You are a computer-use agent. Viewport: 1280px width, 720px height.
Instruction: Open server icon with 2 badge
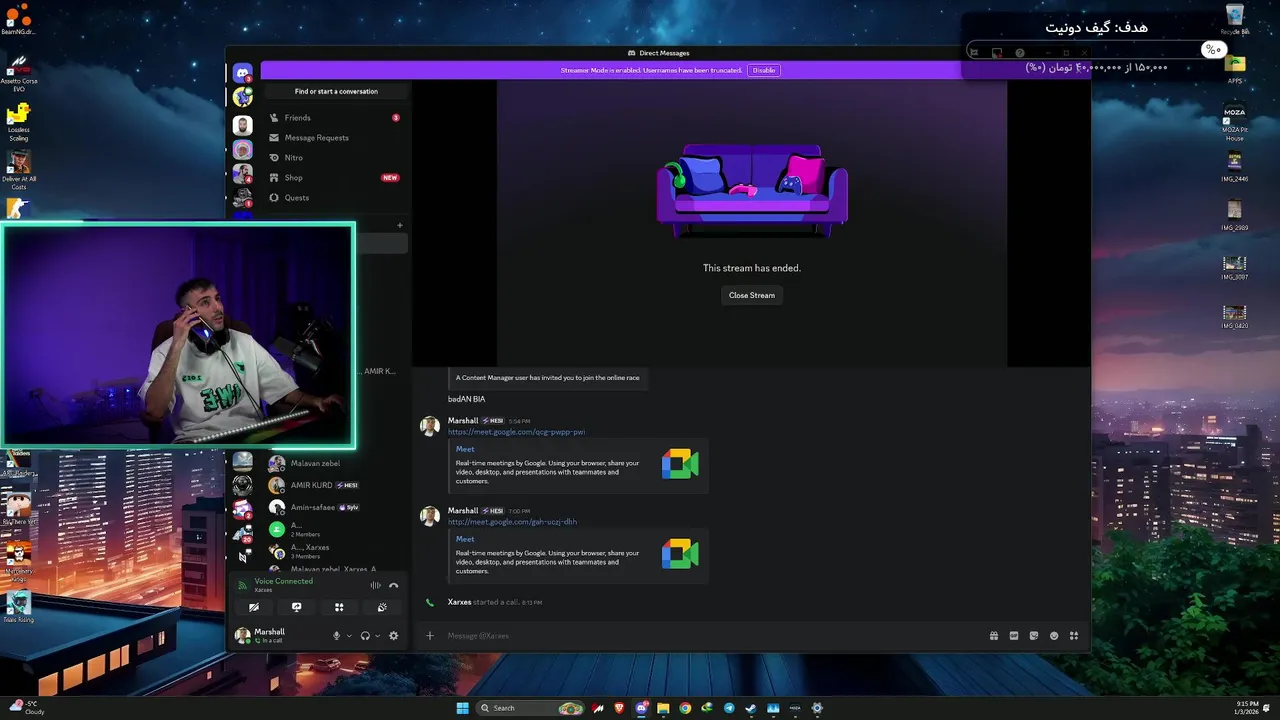pos(242,510)
